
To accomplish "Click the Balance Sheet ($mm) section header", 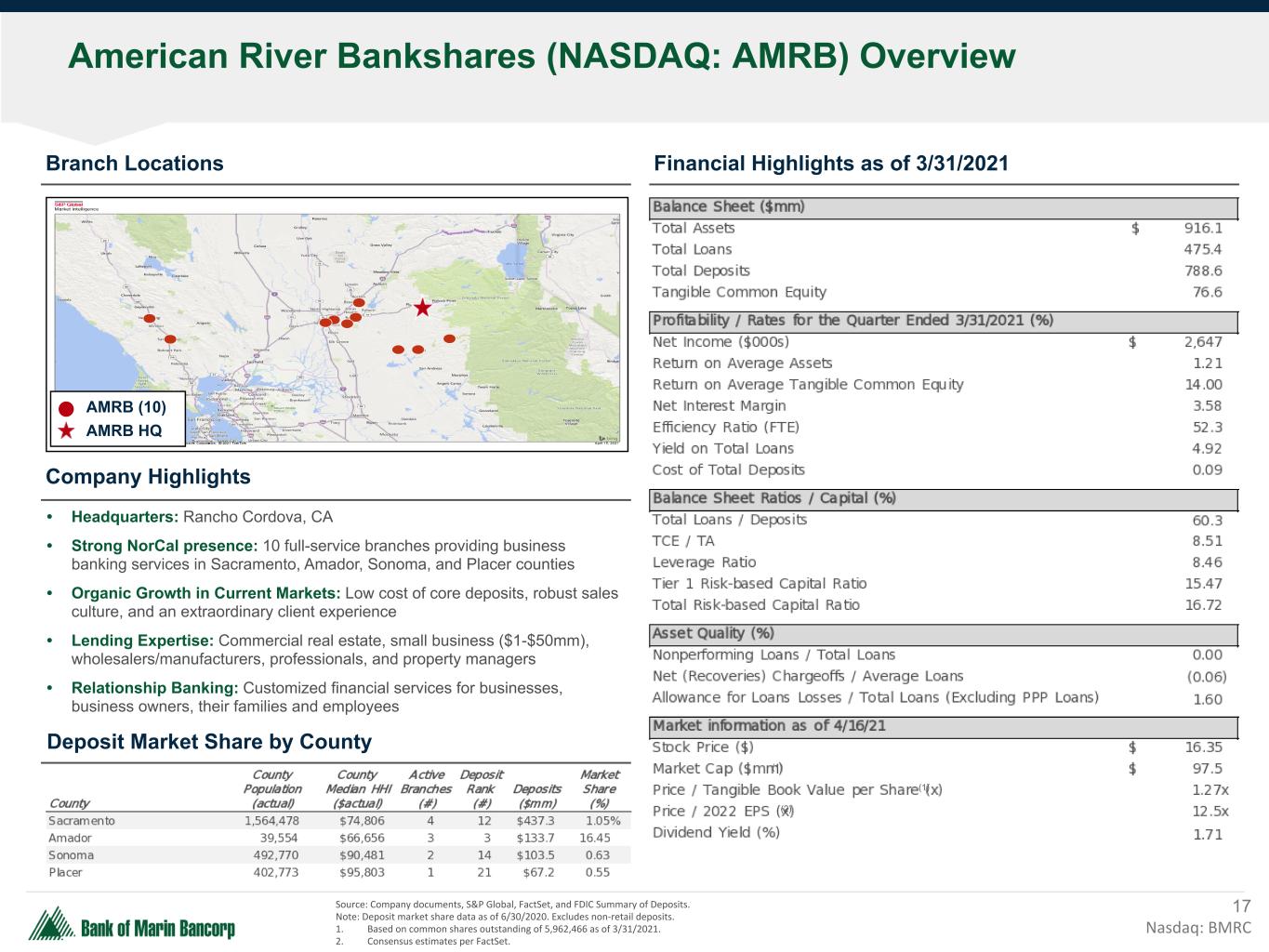I will coord(729,206).
